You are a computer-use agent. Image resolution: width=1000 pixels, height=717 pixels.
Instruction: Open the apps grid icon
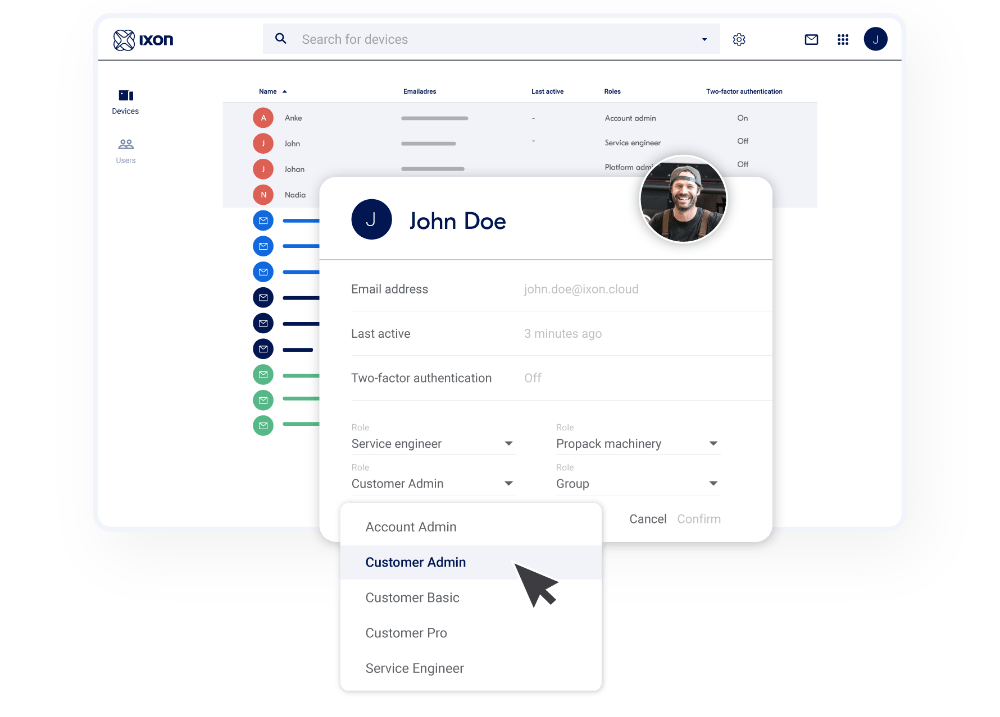pos(843,40)
